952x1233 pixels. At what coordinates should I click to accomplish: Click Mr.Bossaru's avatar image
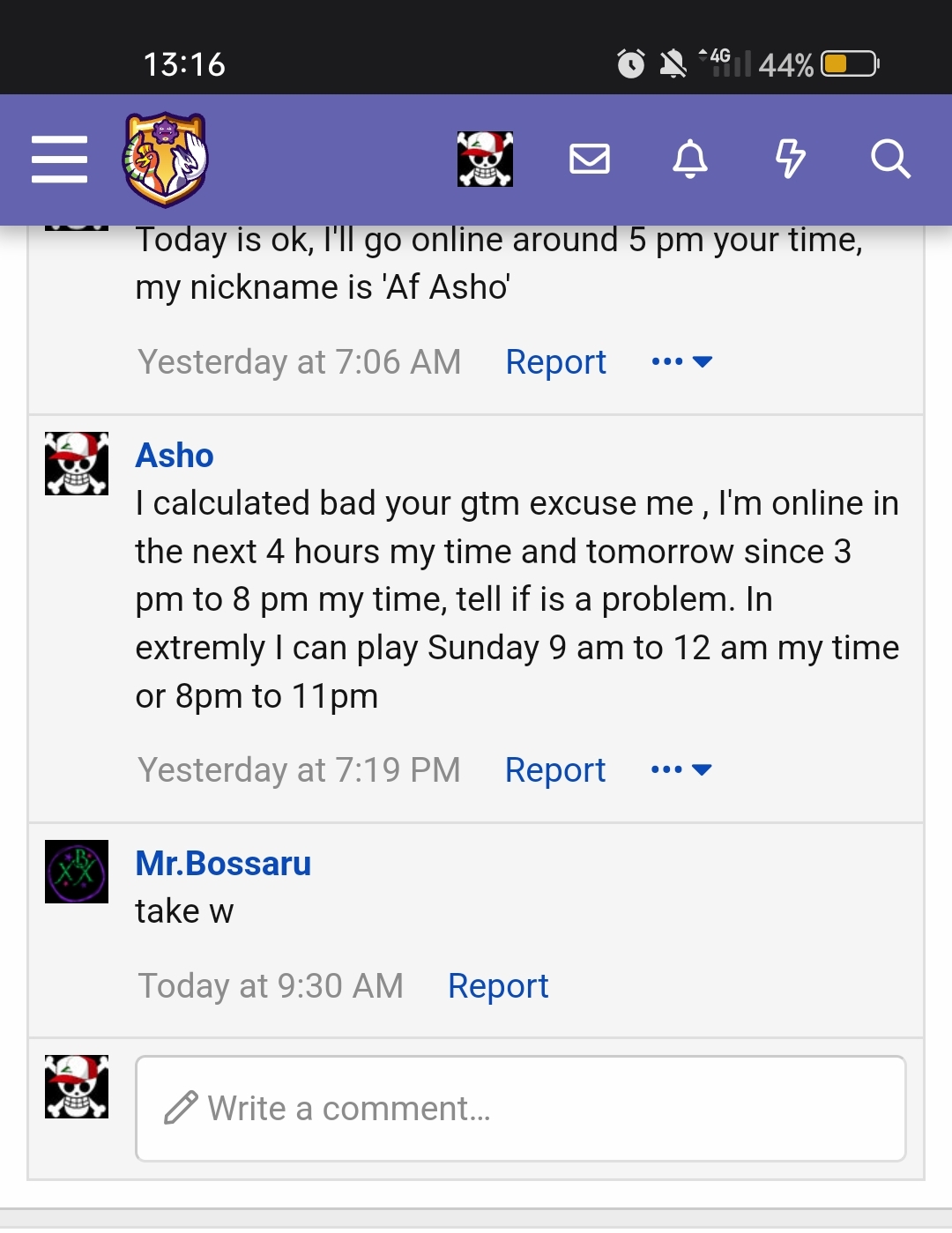point(77,872)
